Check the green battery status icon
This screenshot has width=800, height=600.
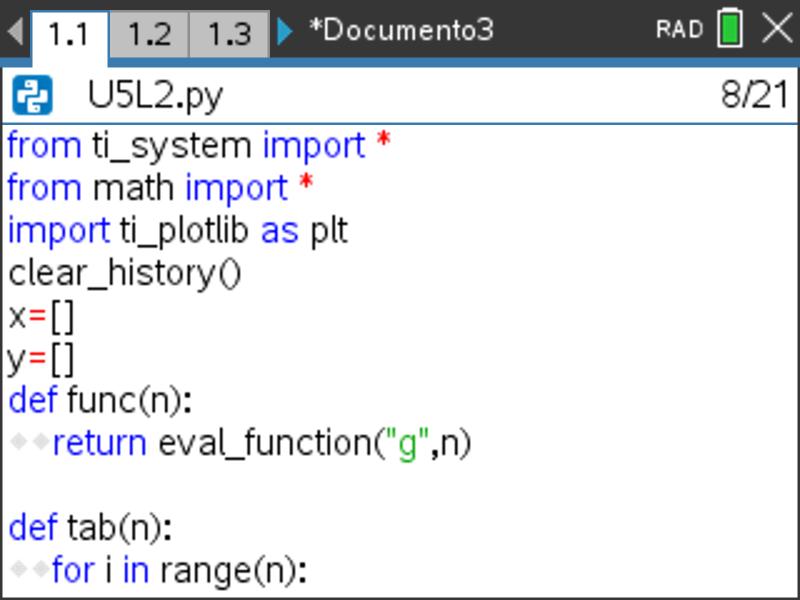tap(730, 30)
